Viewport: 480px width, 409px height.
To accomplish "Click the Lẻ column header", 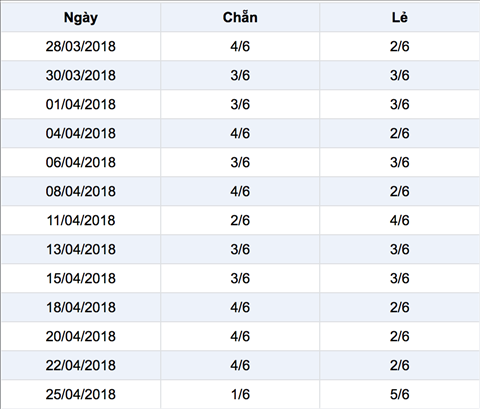I will click(400, 17).
